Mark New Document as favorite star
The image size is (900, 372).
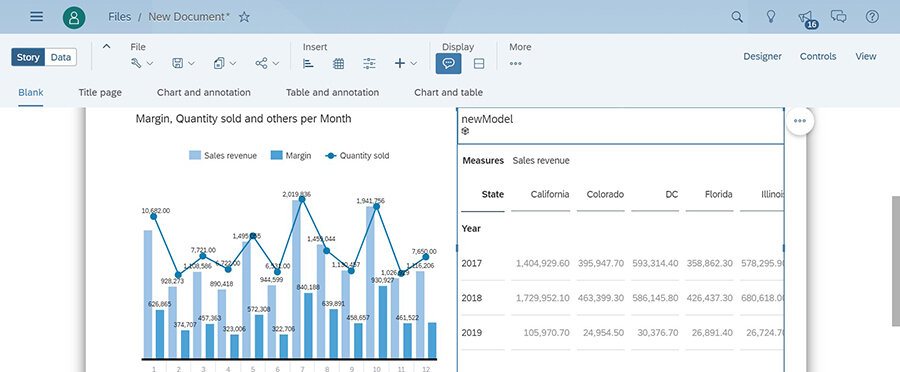[x=244, y=17]
